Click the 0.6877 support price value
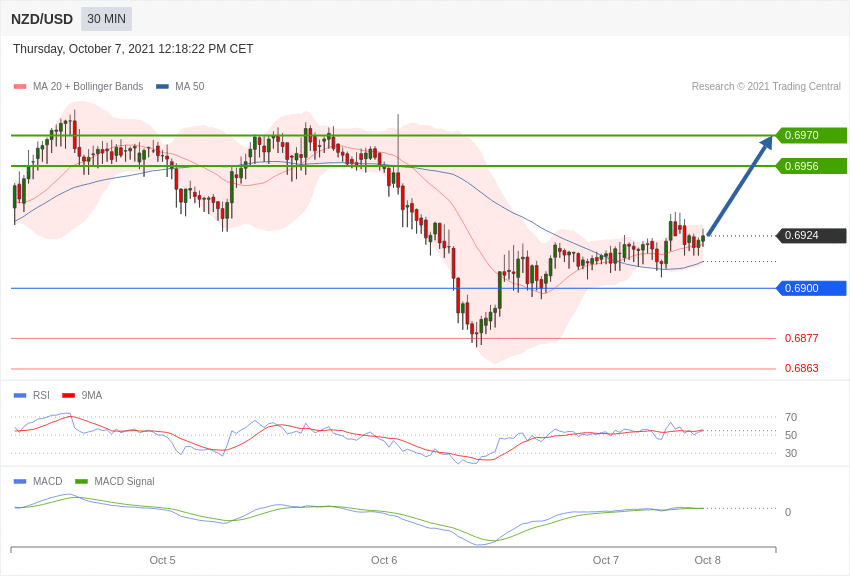 click(801, 338)
